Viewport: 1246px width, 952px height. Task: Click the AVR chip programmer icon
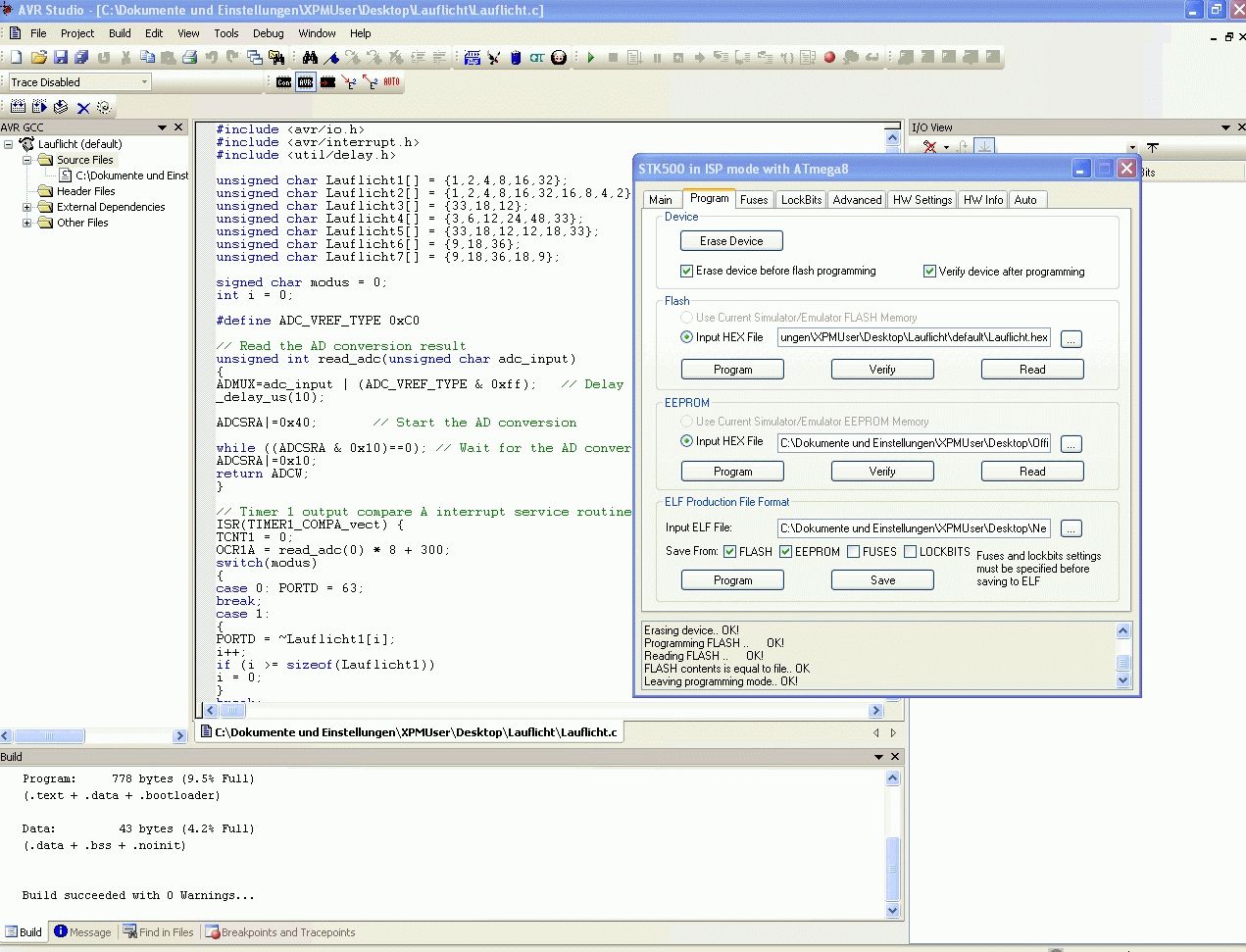click(x=305, y=82)
